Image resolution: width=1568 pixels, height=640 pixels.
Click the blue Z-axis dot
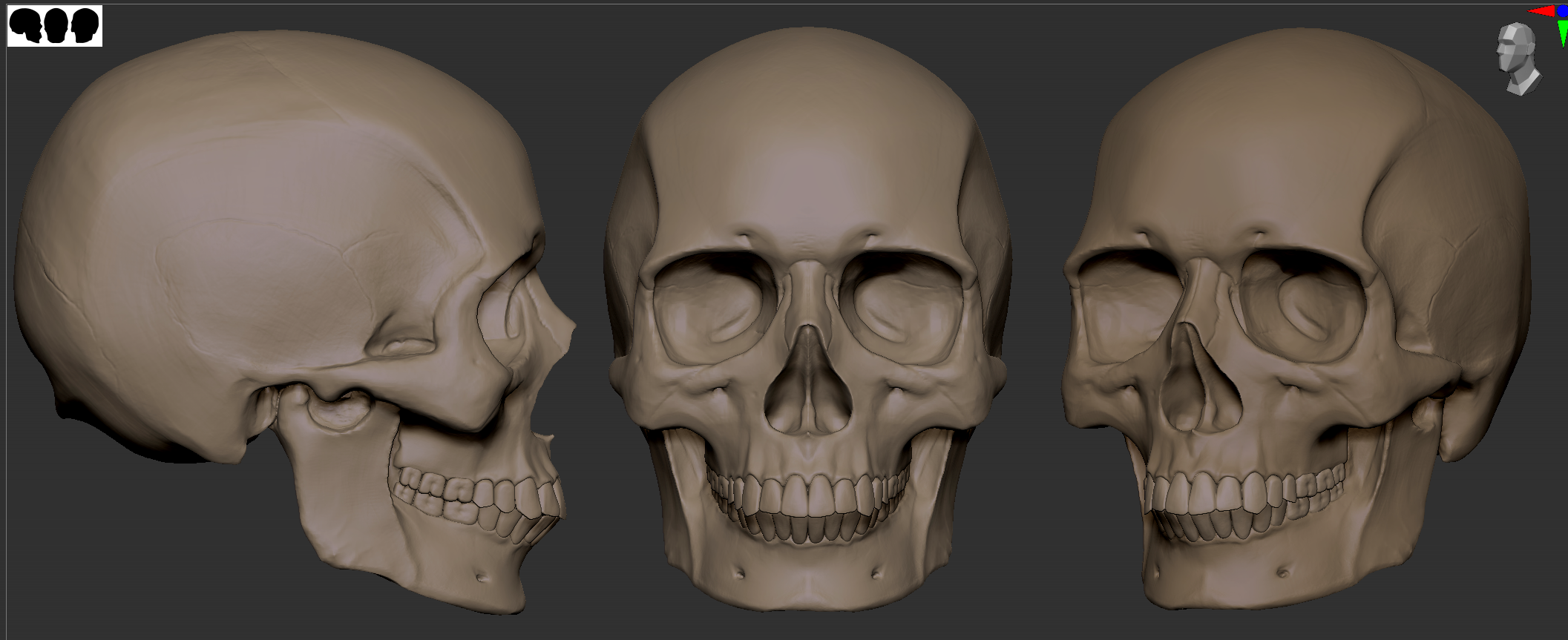pyautogui.click(x=1563, y=12)
